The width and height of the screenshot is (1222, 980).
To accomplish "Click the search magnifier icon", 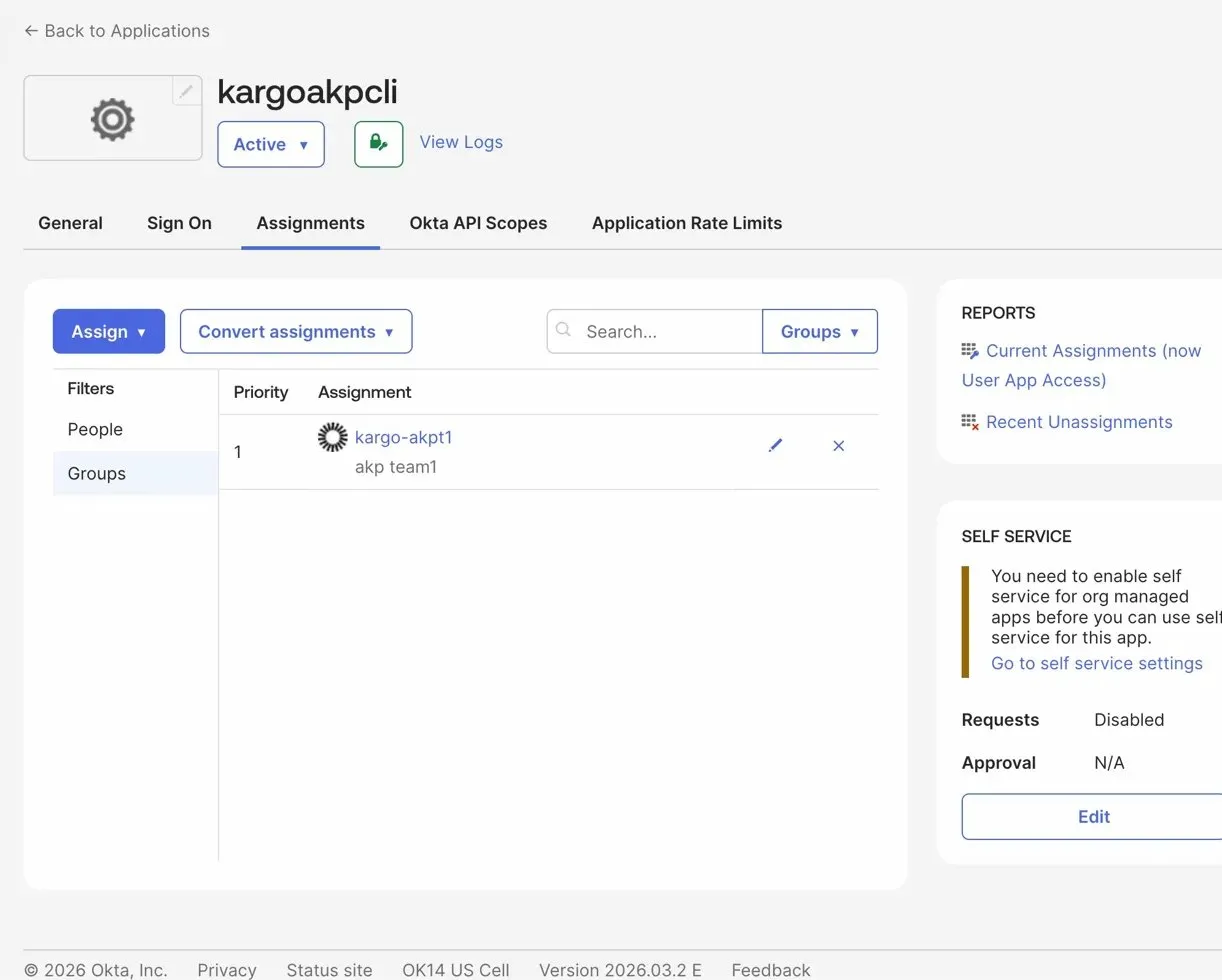I will pos(564,330).
